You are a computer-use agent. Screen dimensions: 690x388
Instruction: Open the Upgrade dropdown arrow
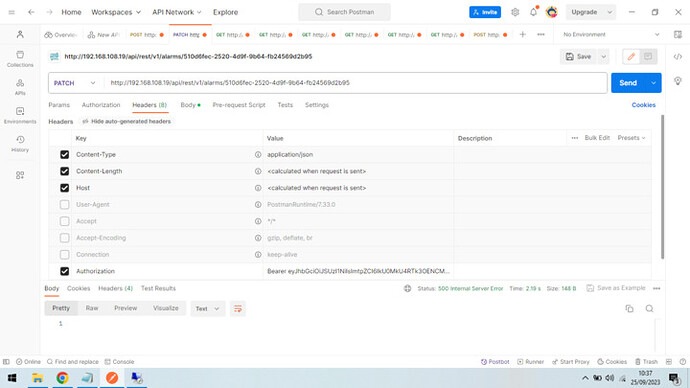(609, 12)
